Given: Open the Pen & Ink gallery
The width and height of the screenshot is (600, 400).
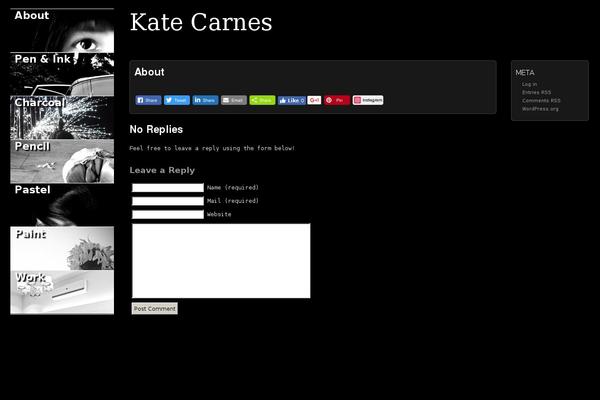Looking at the screenshot, I should tap(62, 74).
